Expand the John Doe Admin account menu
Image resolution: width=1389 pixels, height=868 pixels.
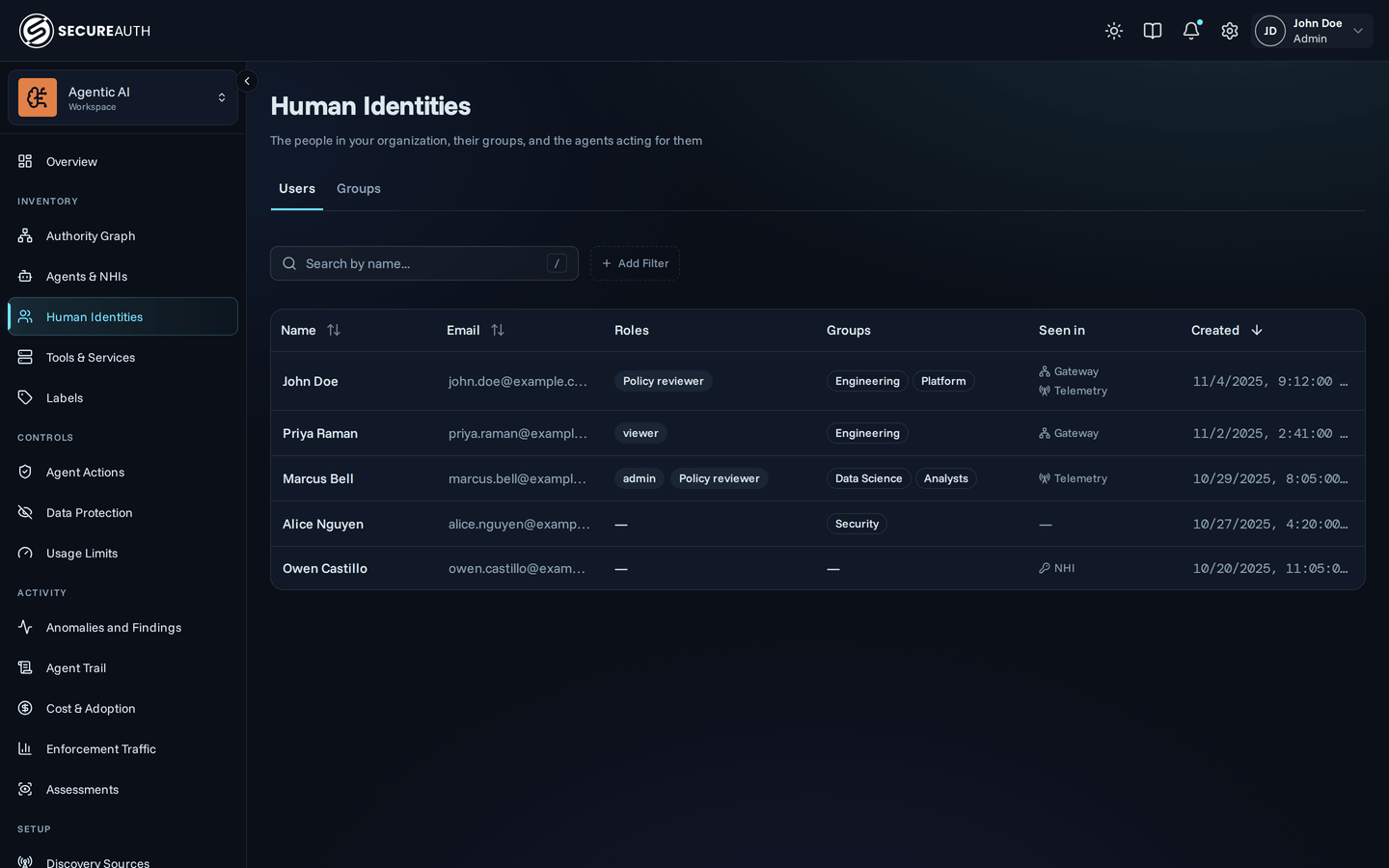coord(1312,31)
